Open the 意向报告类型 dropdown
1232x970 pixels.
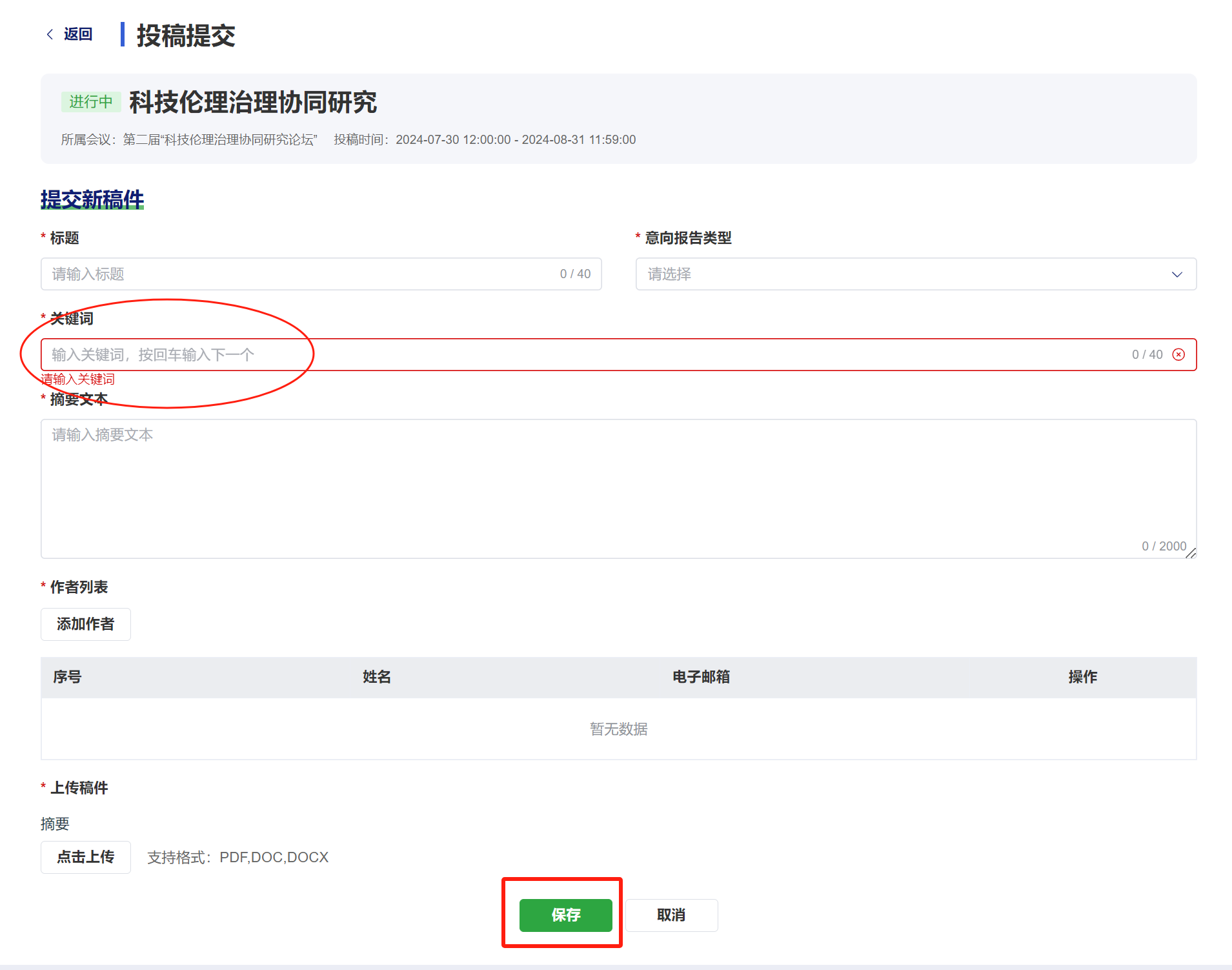tap(904, 274)
